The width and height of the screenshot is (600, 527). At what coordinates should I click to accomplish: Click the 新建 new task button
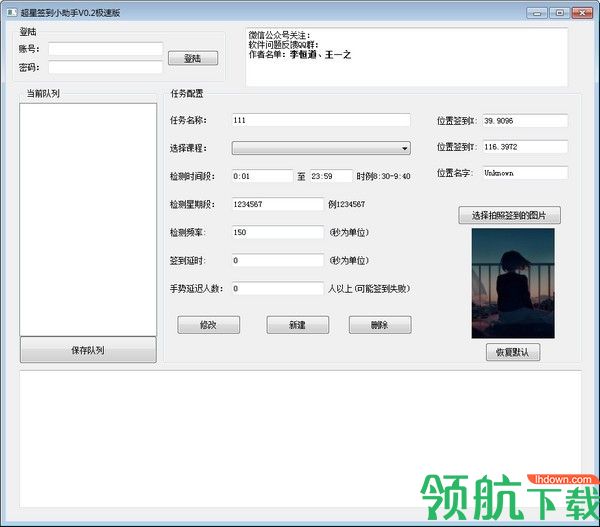[298, 325]
